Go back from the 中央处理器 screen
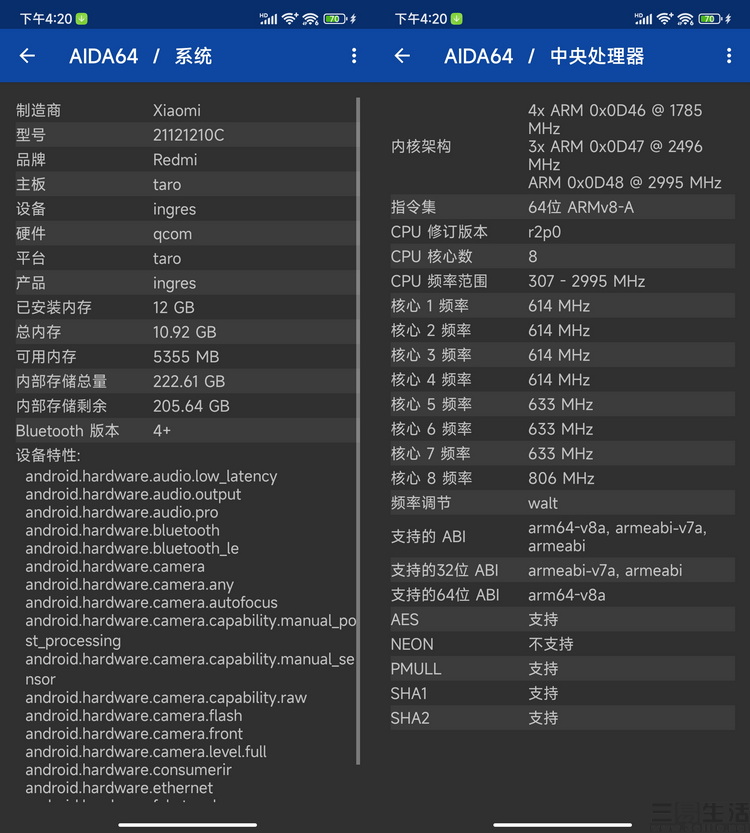Viewport: 750px width, 833px height. coord(402,56)
